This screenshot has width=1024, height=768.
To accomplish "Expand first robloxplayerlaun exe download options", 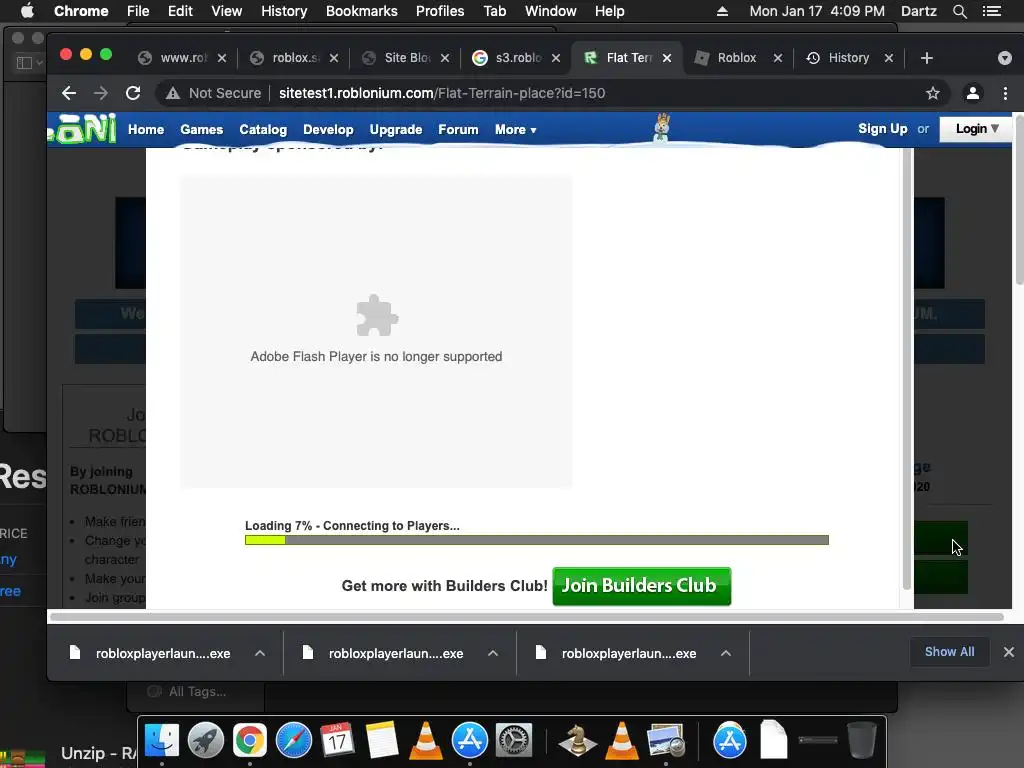I will (260, 653).
